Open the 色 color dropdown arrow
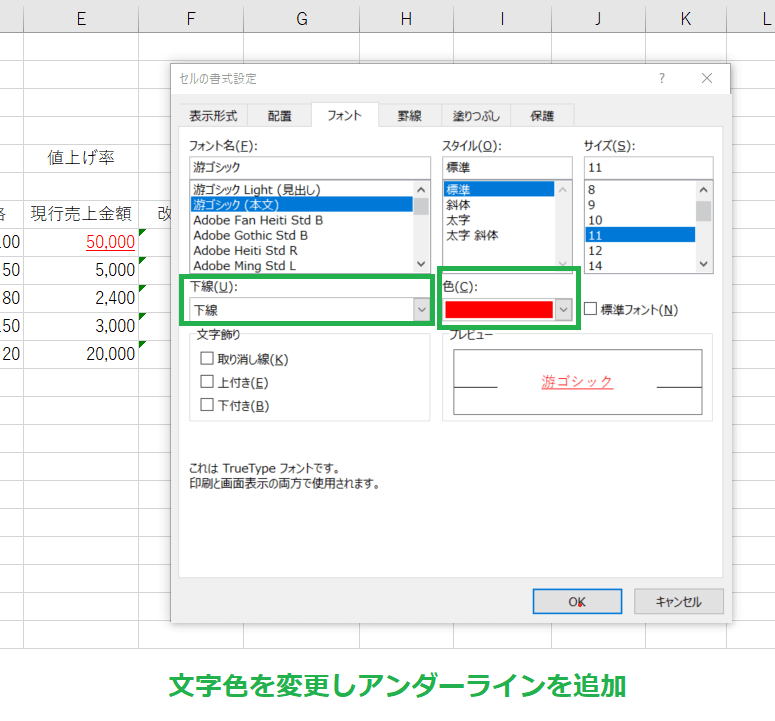The width and height of the screenshot is (775, 721). pyautogui.click(x=563, y=310)
